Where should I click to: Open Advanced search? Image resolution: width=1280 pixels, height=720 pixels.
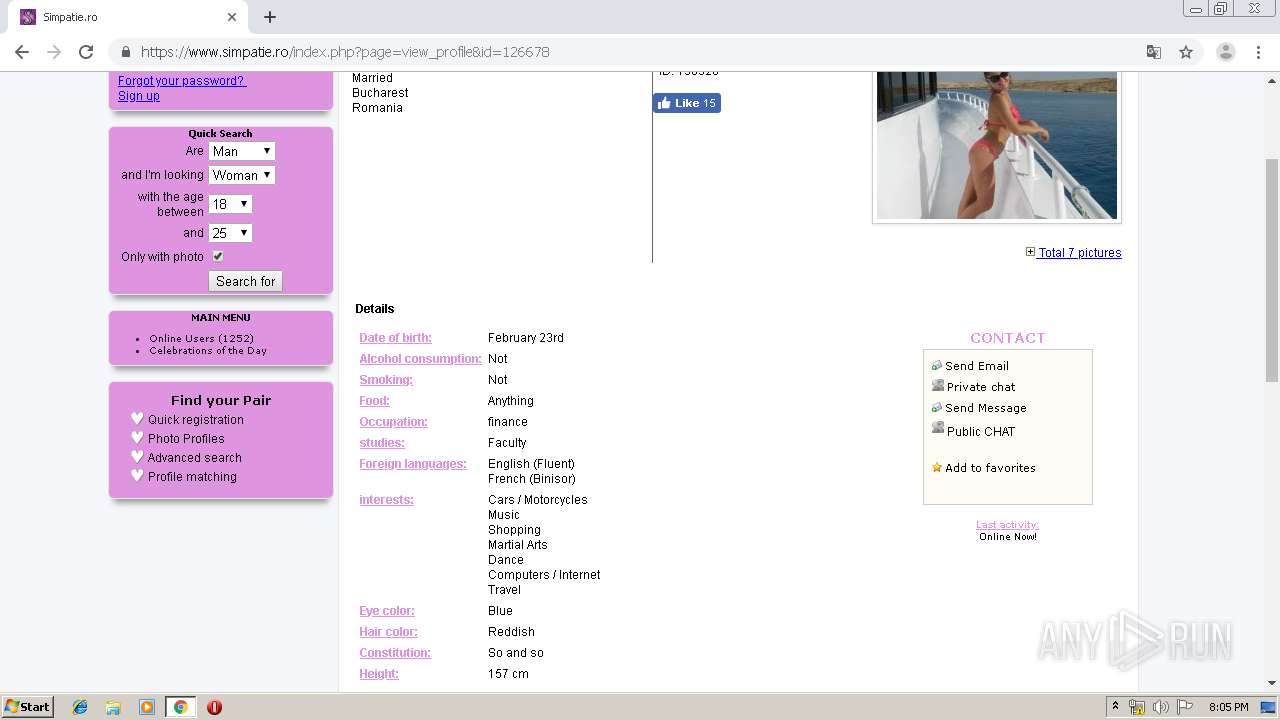(195, 458)
